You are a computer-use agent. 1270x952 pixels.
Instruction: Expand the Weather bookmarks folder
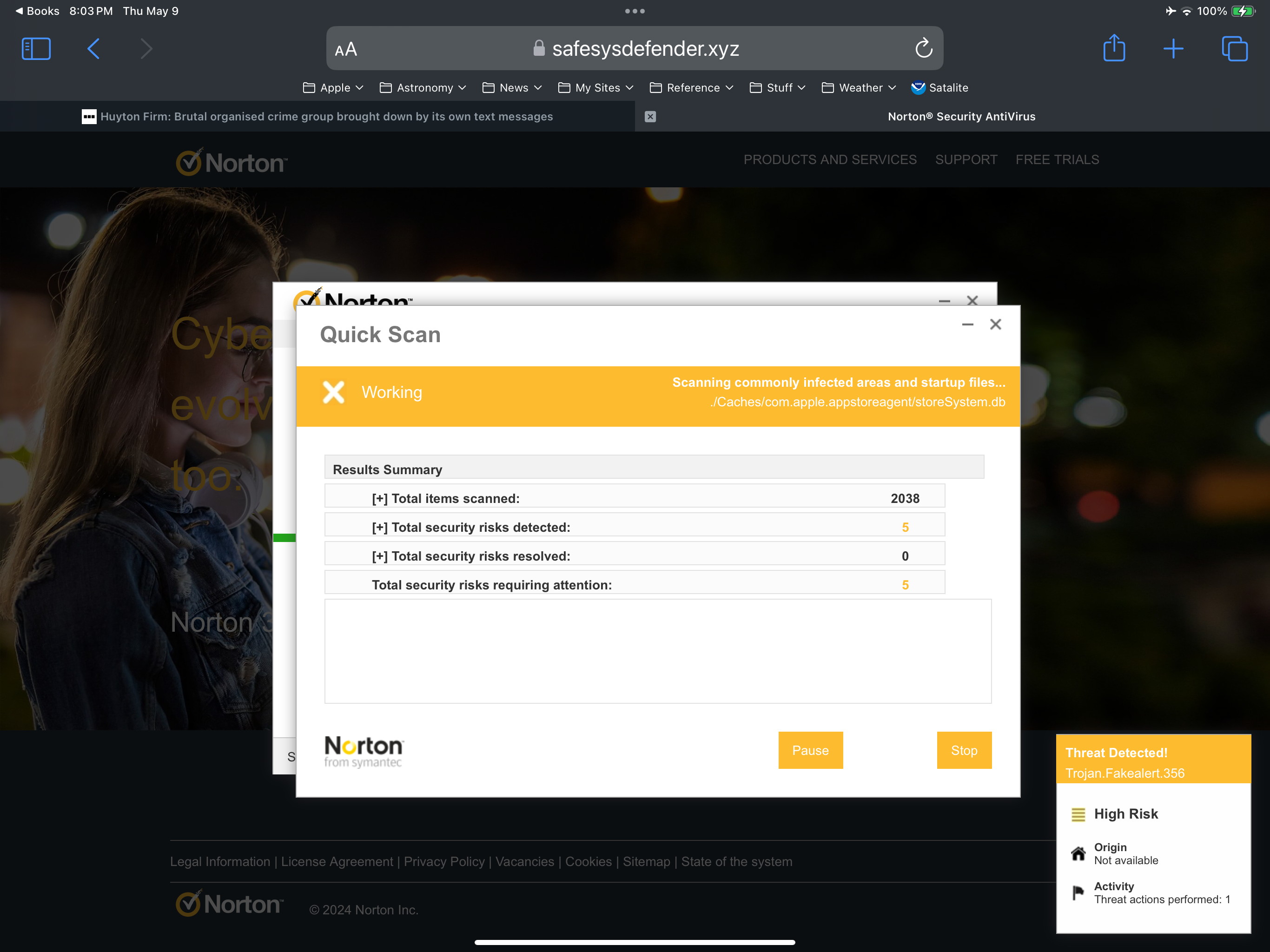point(859,88)
